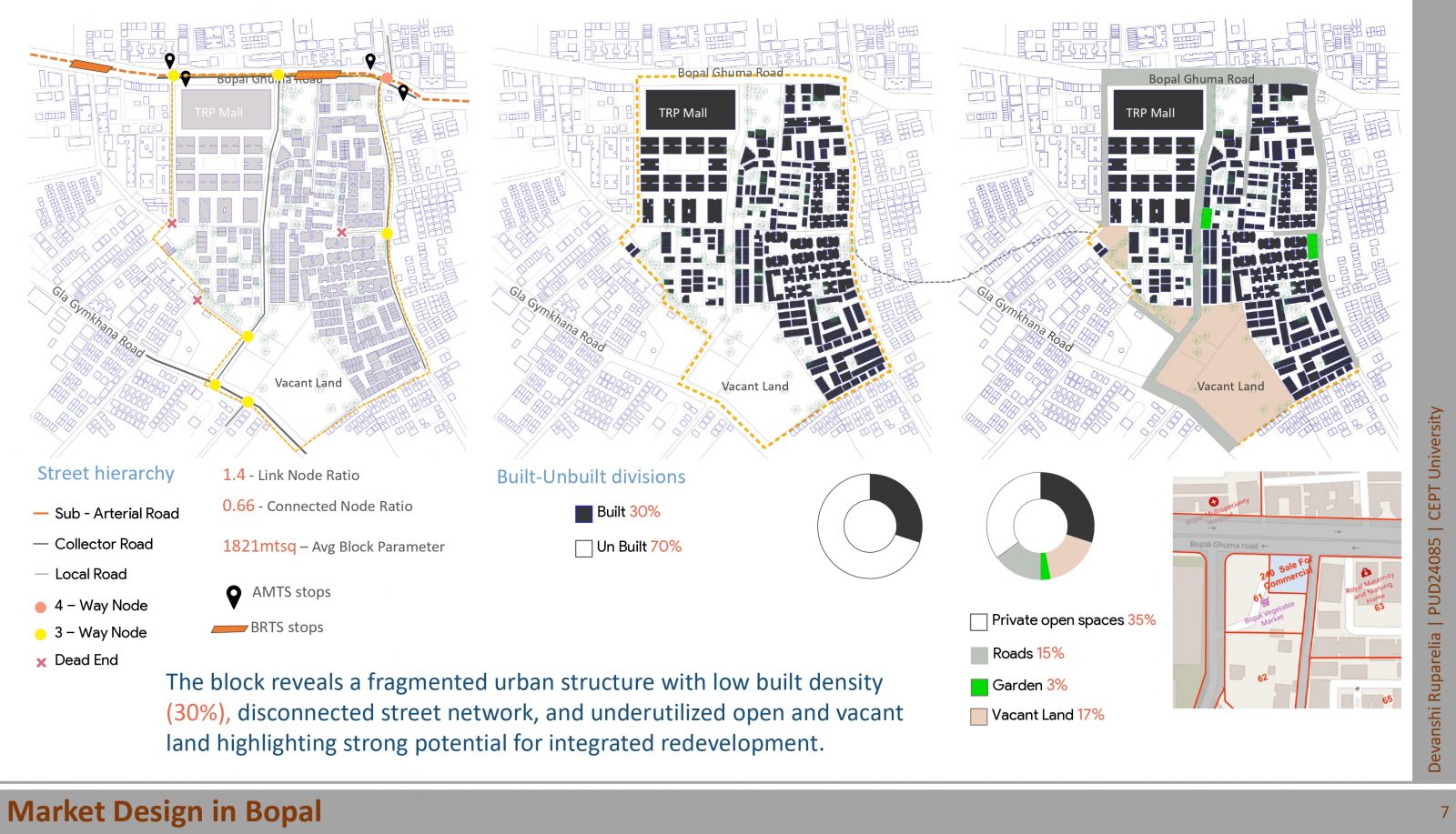Click '1821mtsq – Avg Block Parameter' text
Image resolution: width=1456 pixels, height=834 pixels.
(x=334, y=547)
